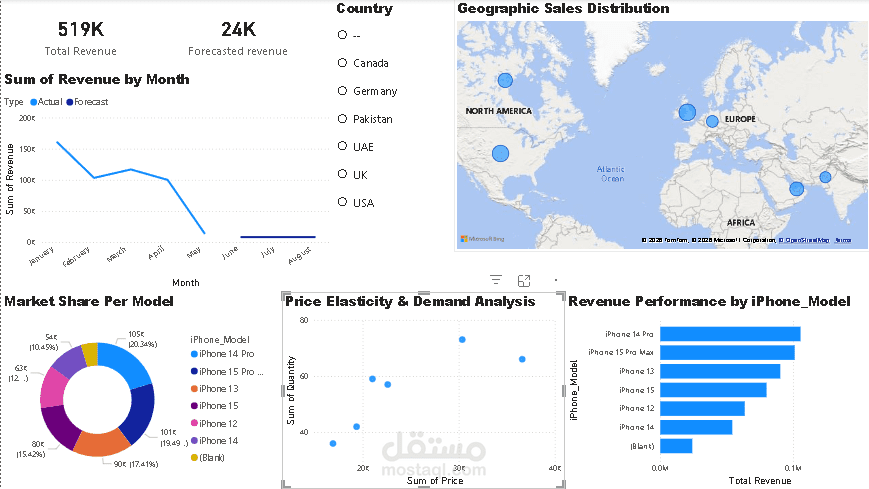Open the filters icon above Price Elasticity chart
The image size is (869, 489).
coord(495,281)
